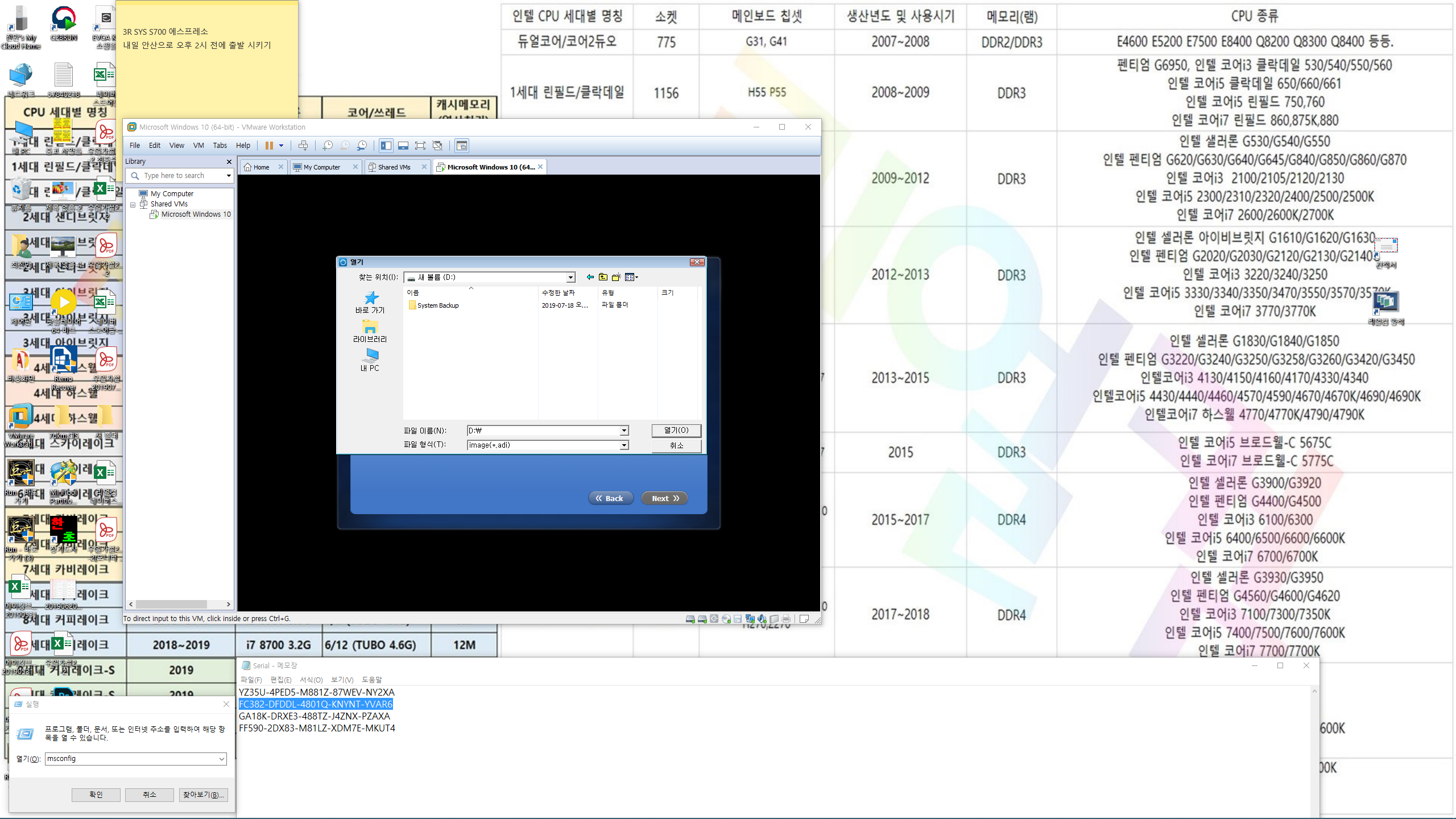Click the library horizontal scrollbar

(180, 605)
